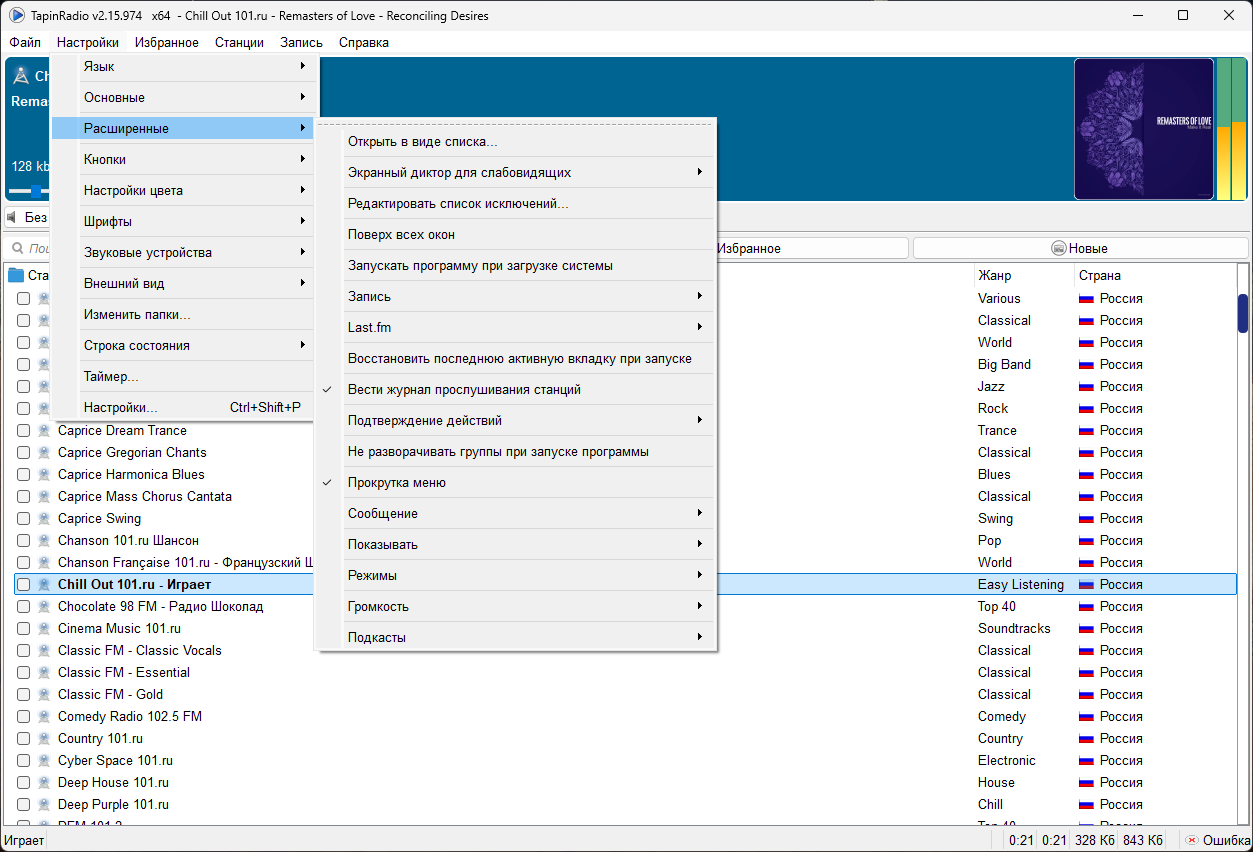The height and width of the screenshot is (852, 1253).
Task: Expand the Запись submenu arrow
Action: pos(700,296)
